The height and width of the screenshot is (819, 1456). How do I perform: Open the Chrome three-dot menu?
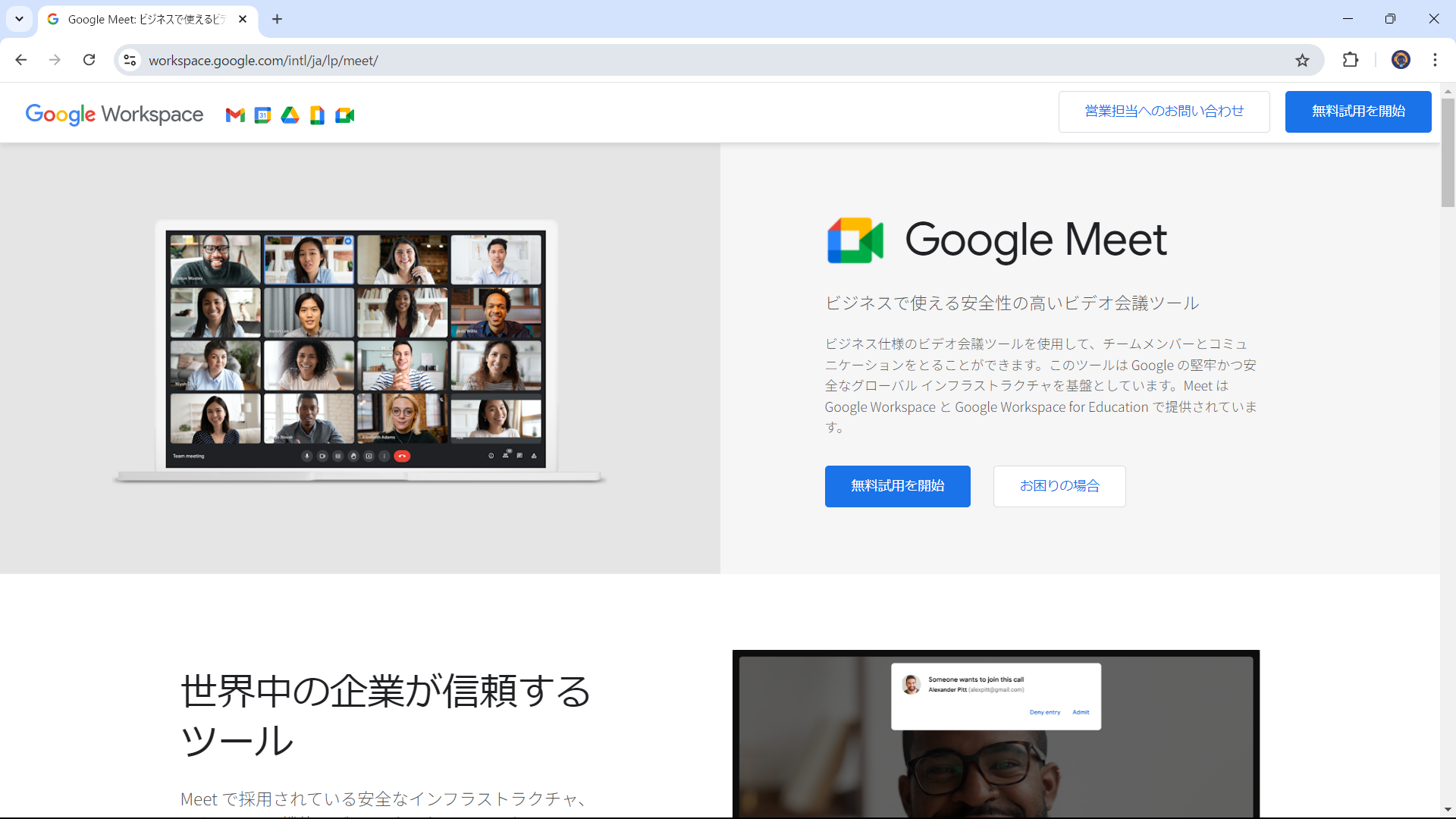[1435, 60]
